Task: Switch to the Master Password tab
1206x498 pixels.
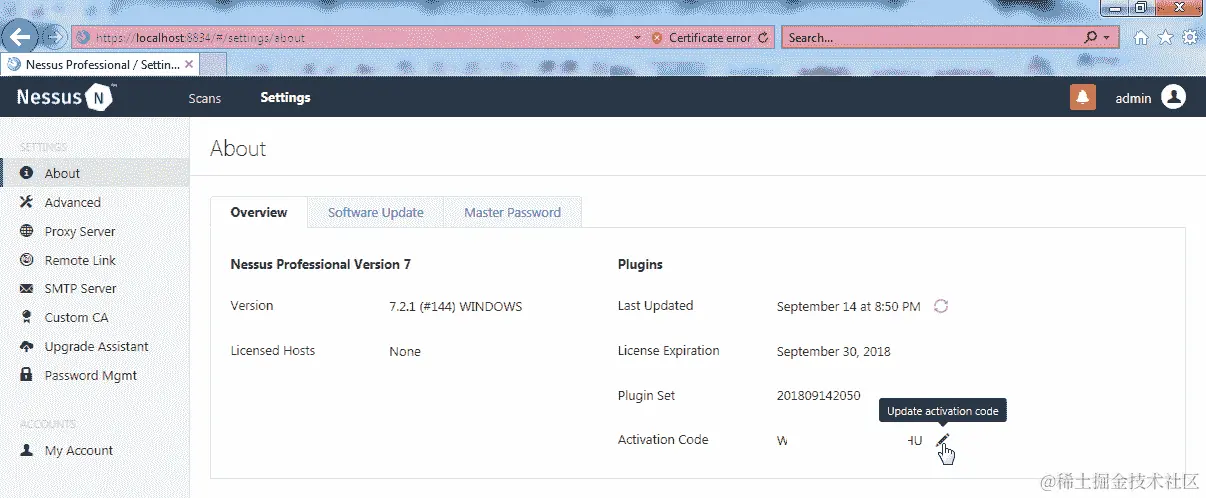Action: (x=512, y=212)
